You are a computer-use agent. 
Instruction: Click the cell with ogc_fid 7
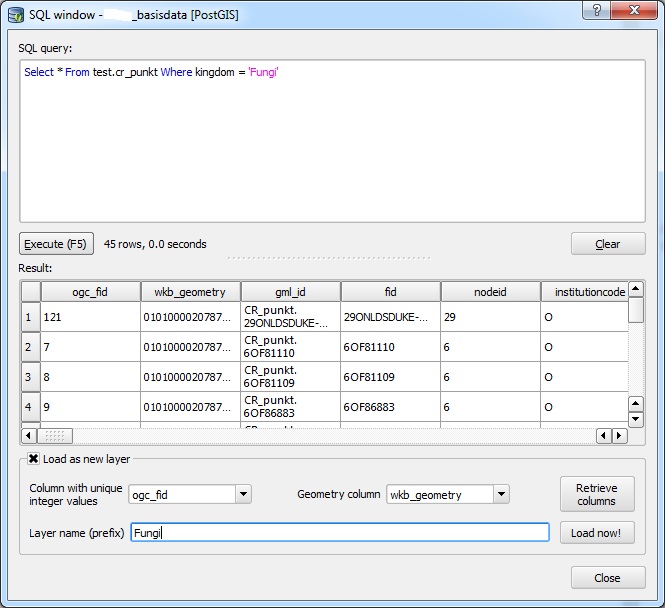tap(90, 347)
